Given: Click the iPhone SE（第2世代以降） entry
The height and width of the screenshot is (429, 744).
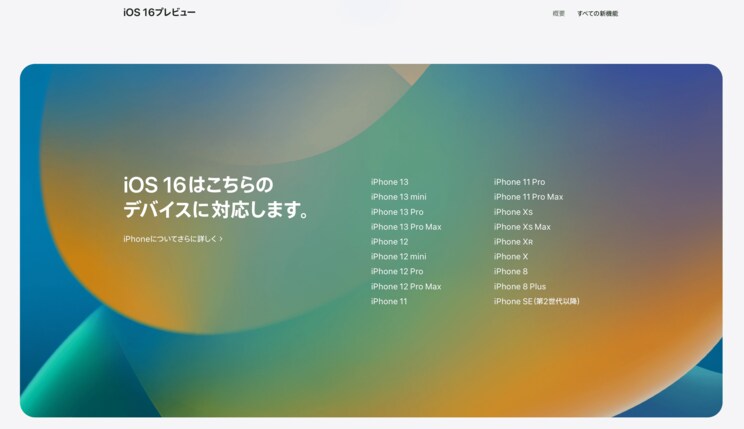Looking at the screenshot, I should coord(536,301).
